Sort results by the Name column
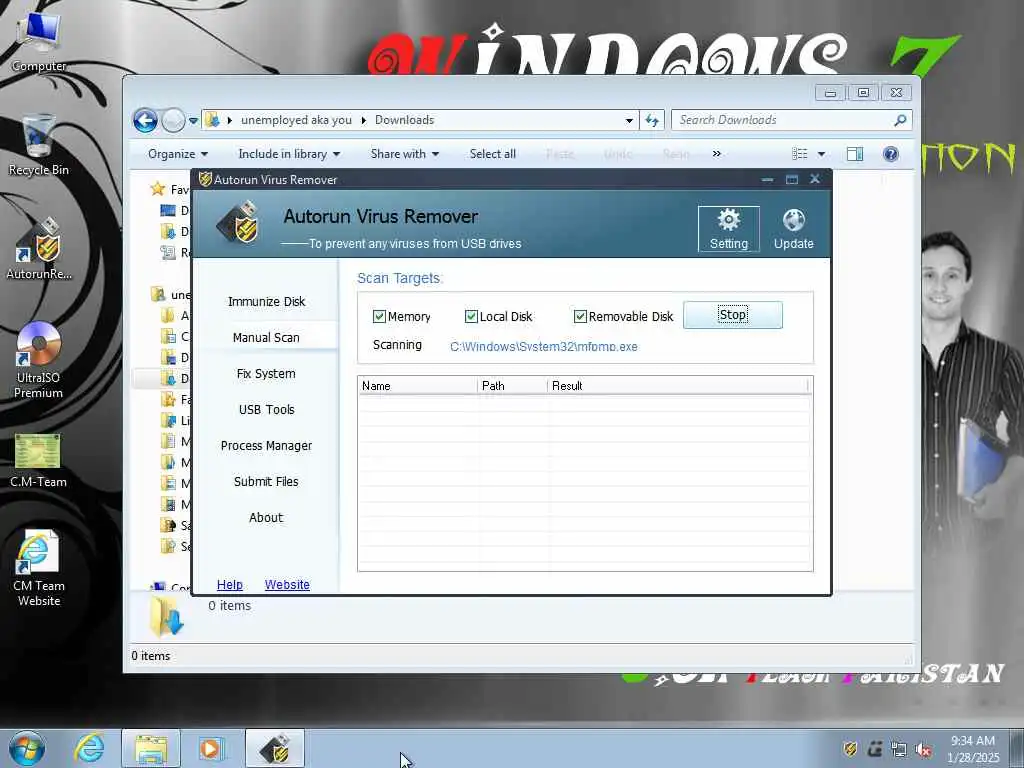Viewport: 1024px width, 768px height. tap(418, 386)
